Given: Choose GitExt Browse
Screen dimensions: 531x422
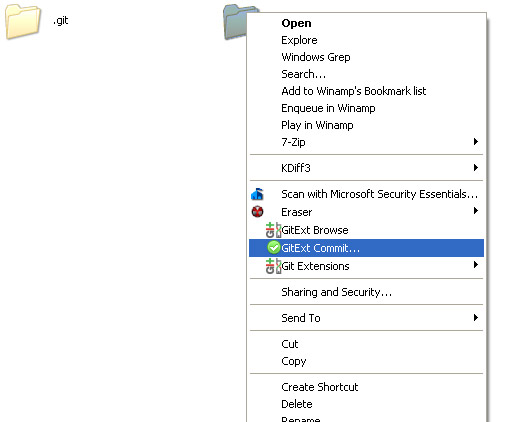Looking at the screenshot, I should pyautogui.click(x=366, y=230).
